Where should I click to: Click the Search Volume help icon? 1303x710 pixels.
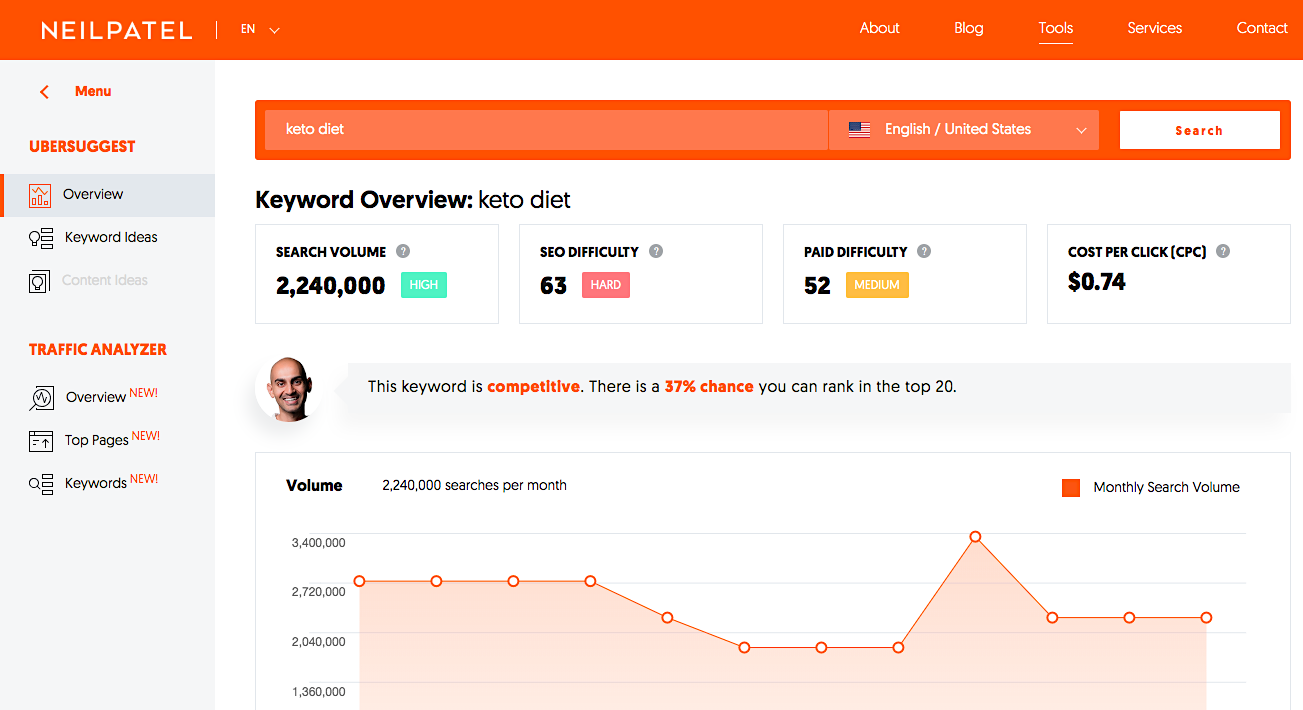[403, 251]
